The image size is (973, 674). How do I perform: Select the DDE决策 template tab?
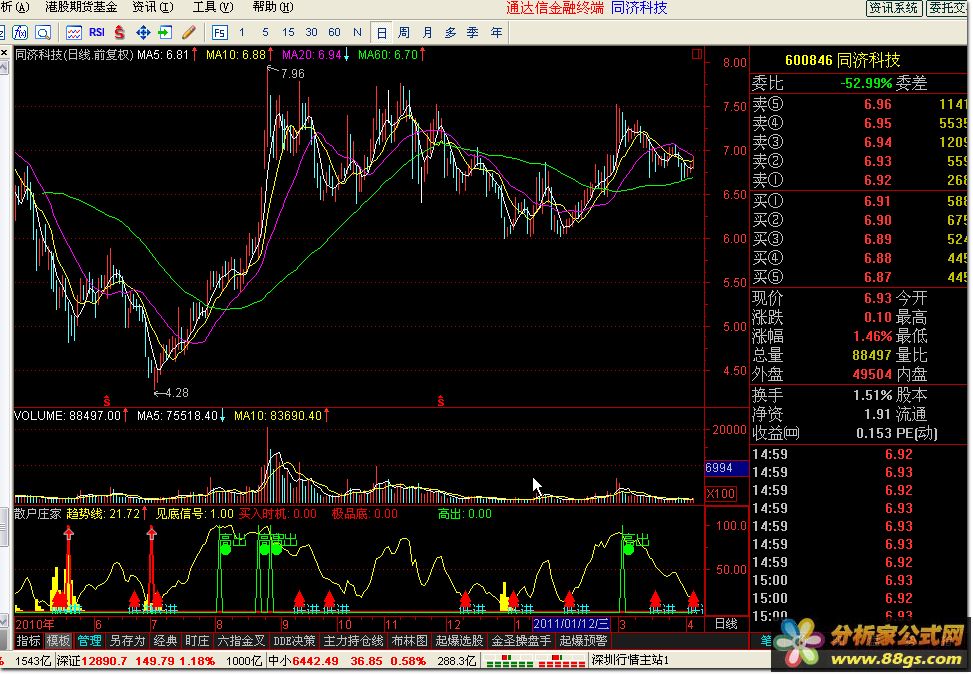(x=294, y=640)
